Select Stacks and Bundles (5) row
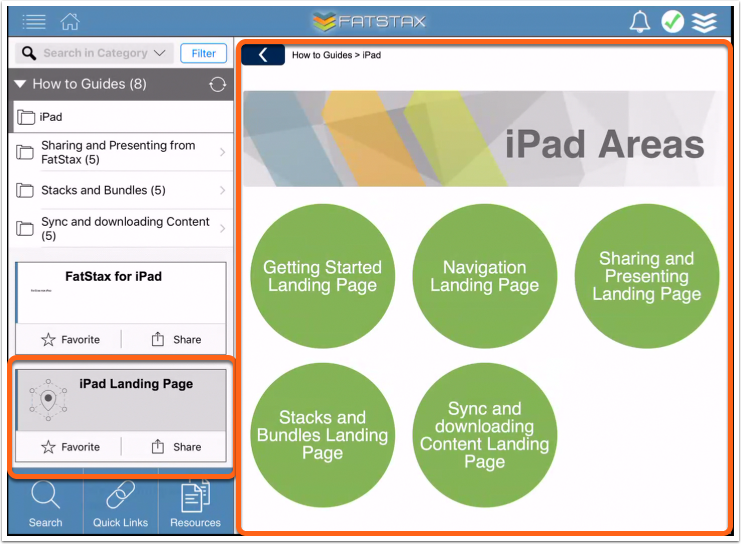 click(x=122, y=190)
